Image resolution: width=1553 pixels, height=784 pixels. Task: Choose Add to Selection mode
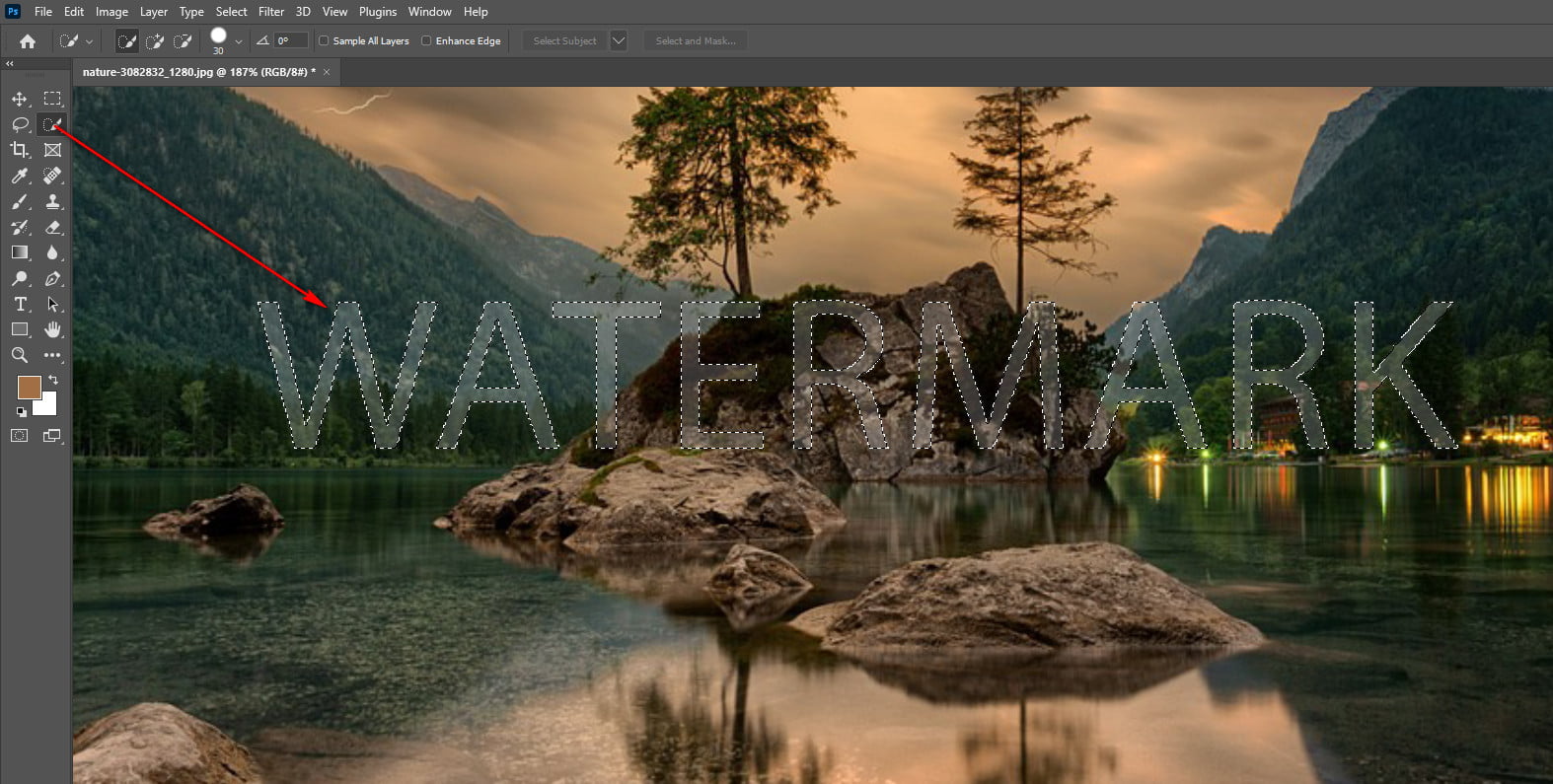(x=155, y=41)
